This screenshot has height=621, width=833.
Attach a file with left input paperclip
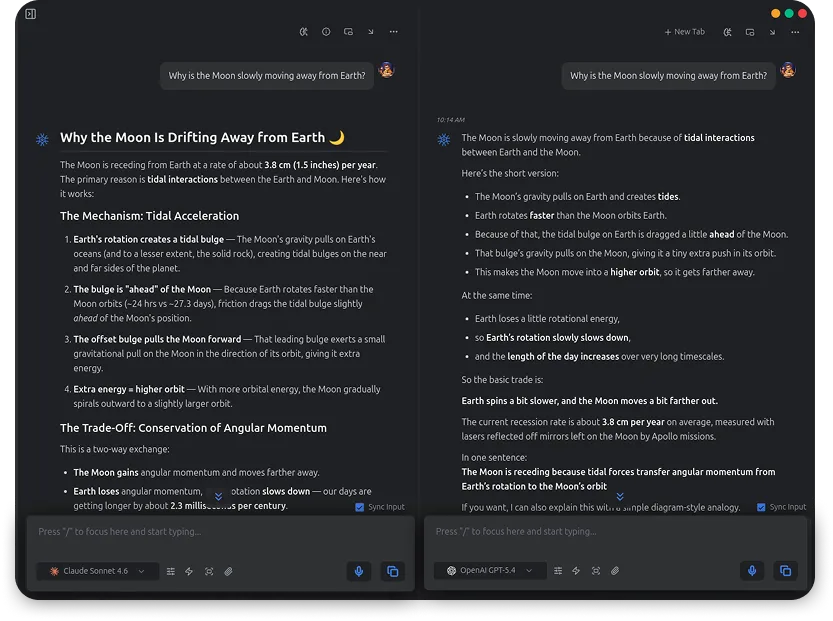click(x=228, y=572)
